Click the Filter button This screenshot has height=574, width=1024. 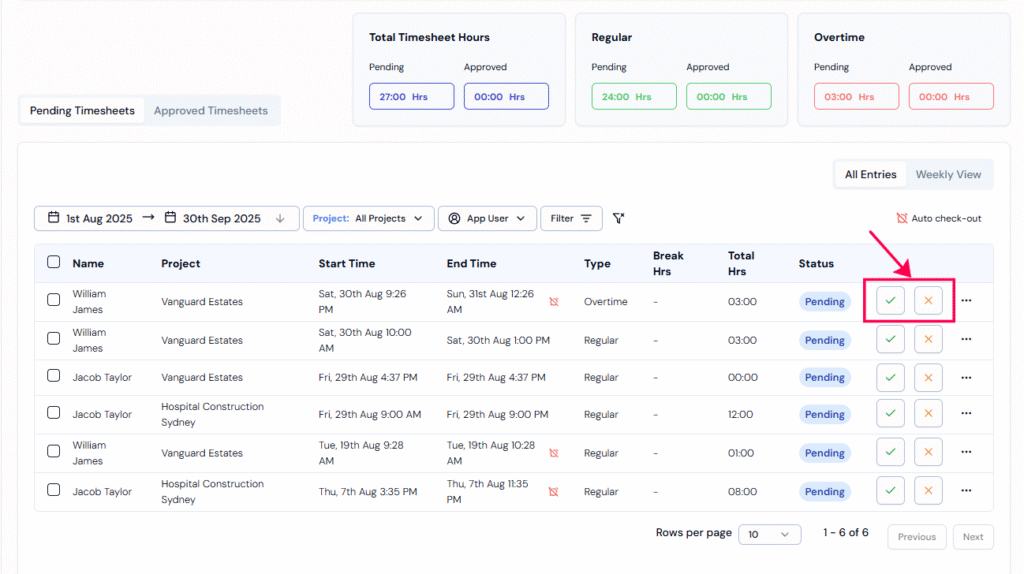pos(571,219)
